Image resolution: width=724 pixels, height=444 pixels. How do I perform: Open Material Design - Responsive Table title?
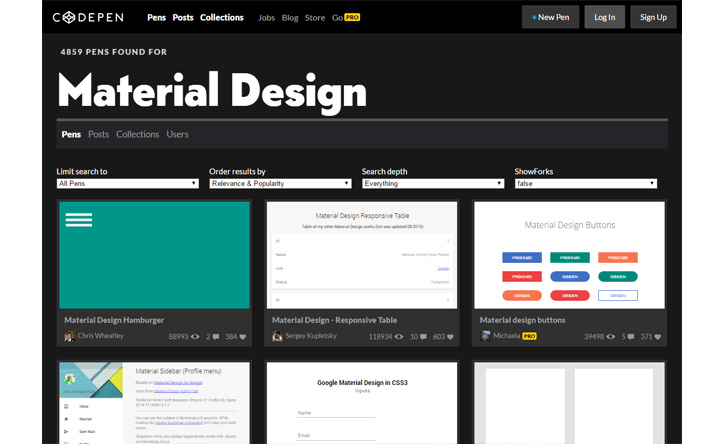(x=334, y=320)
